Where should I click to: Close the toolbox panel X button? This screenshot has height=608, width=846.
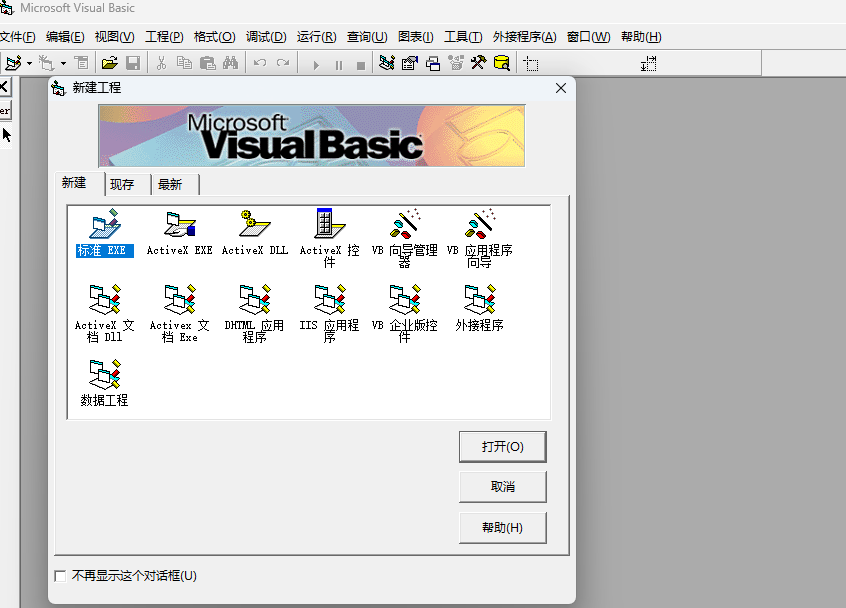tap(4, 86)
